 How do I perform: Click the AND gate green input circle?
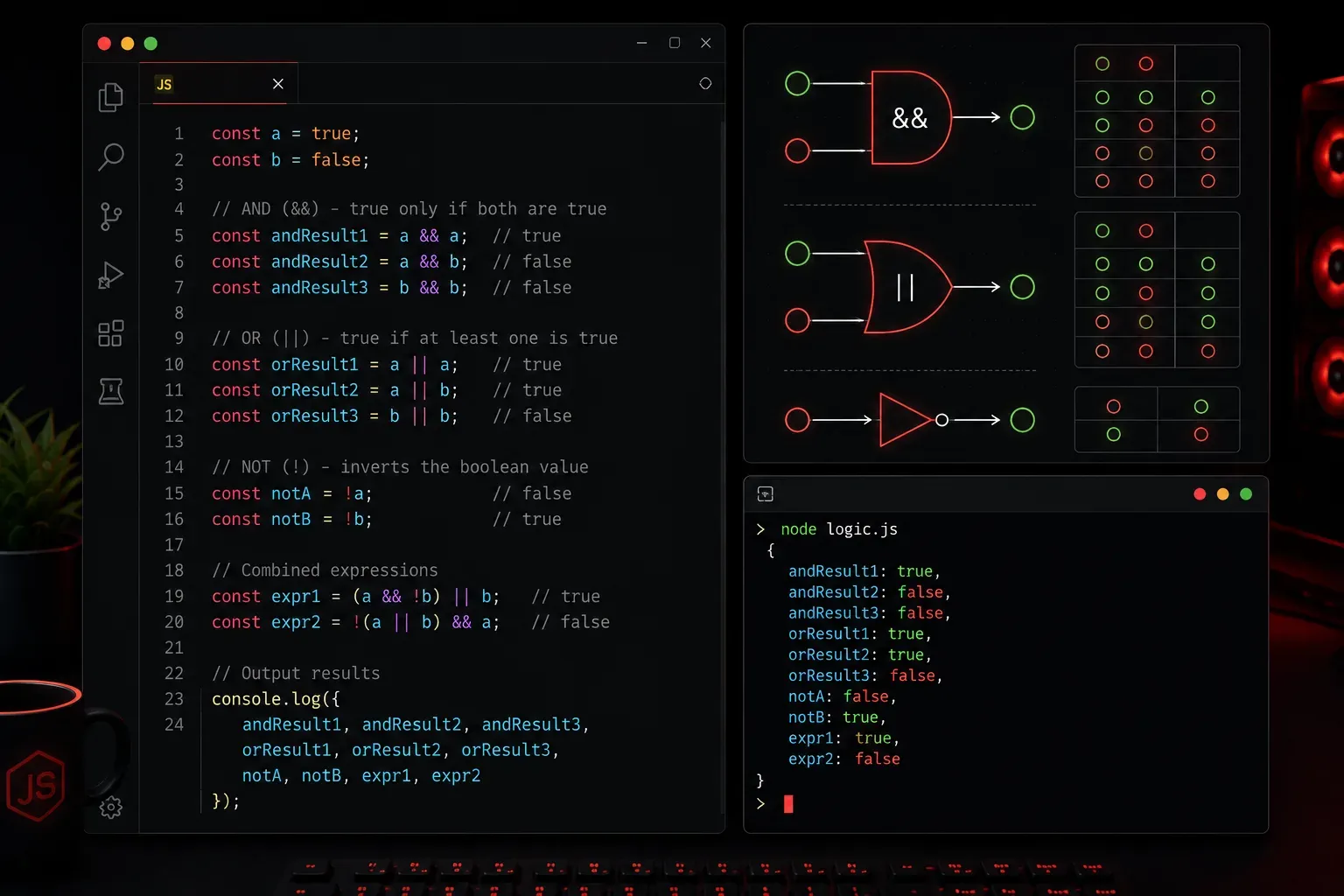[x=797, y=83]
